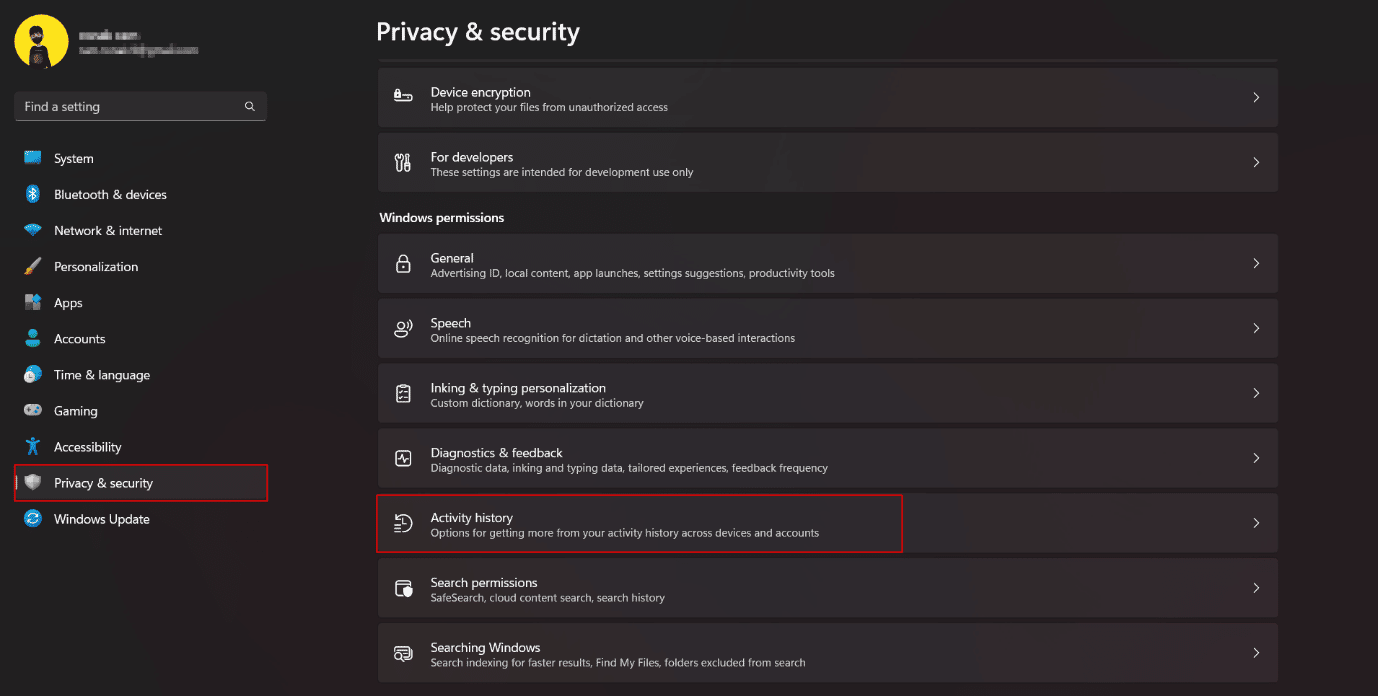
Task: Open Inking & typing personalization settings
Action: (x=828, y=393)
